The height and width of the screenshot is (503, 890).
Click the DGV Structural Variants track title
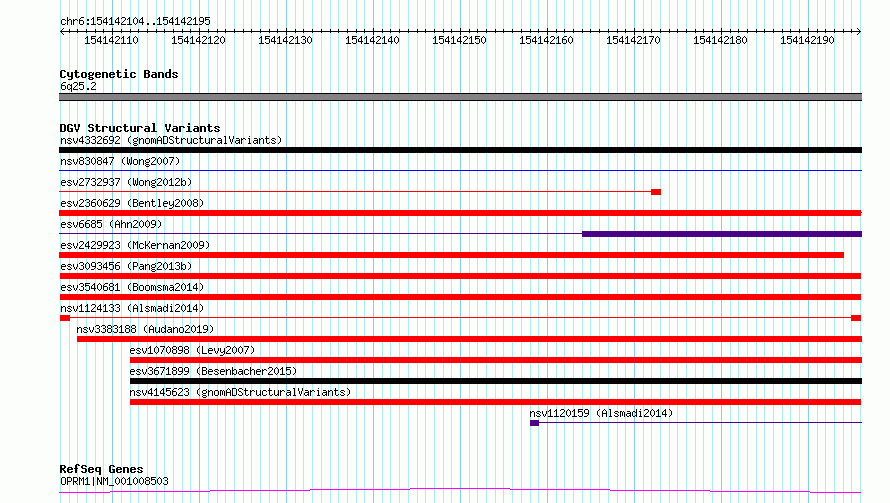pos(140,128)
